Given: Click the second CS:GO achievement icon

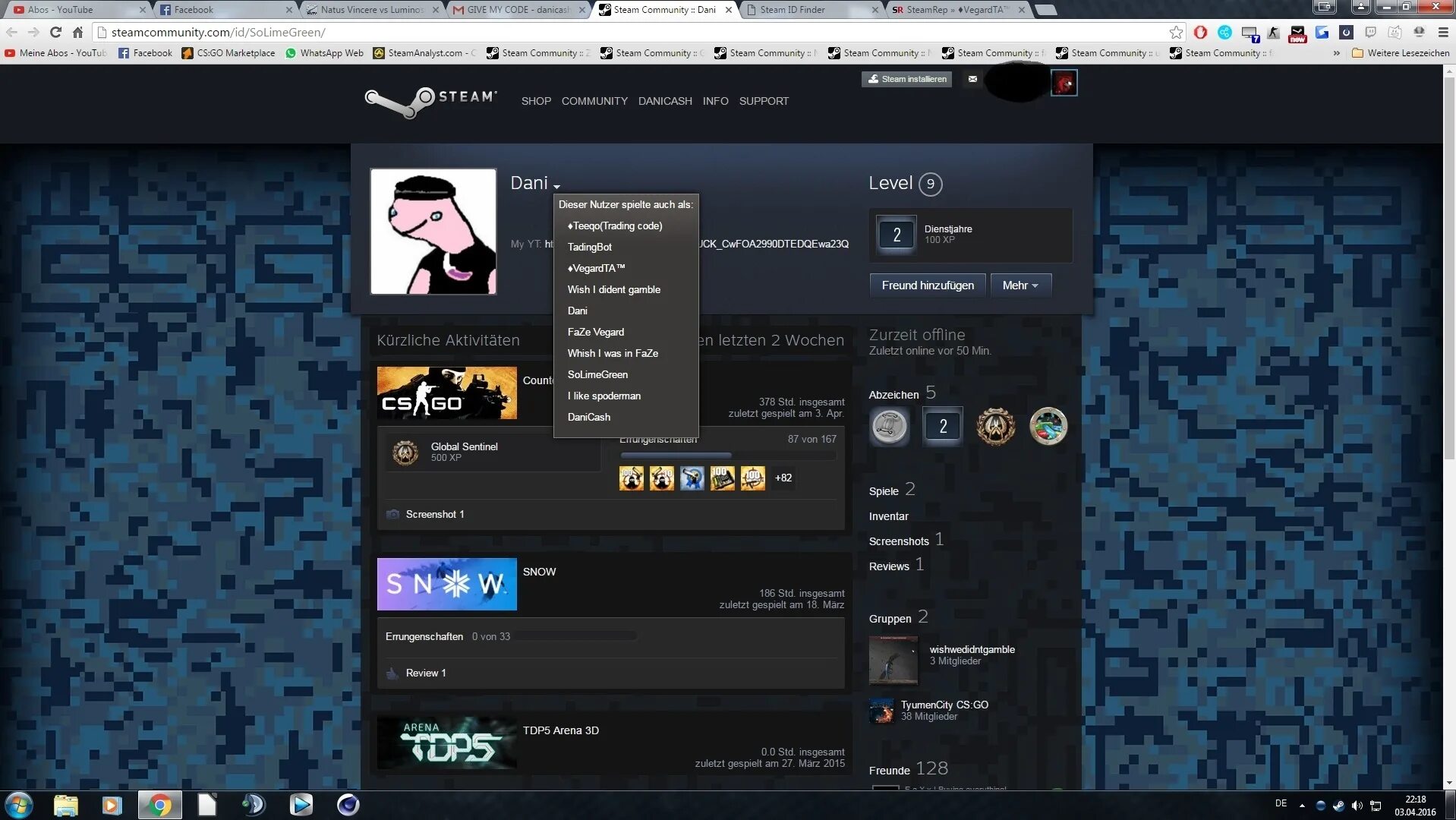Looking at the screenshot, I should pyautogui.click(x=662, y=478).
